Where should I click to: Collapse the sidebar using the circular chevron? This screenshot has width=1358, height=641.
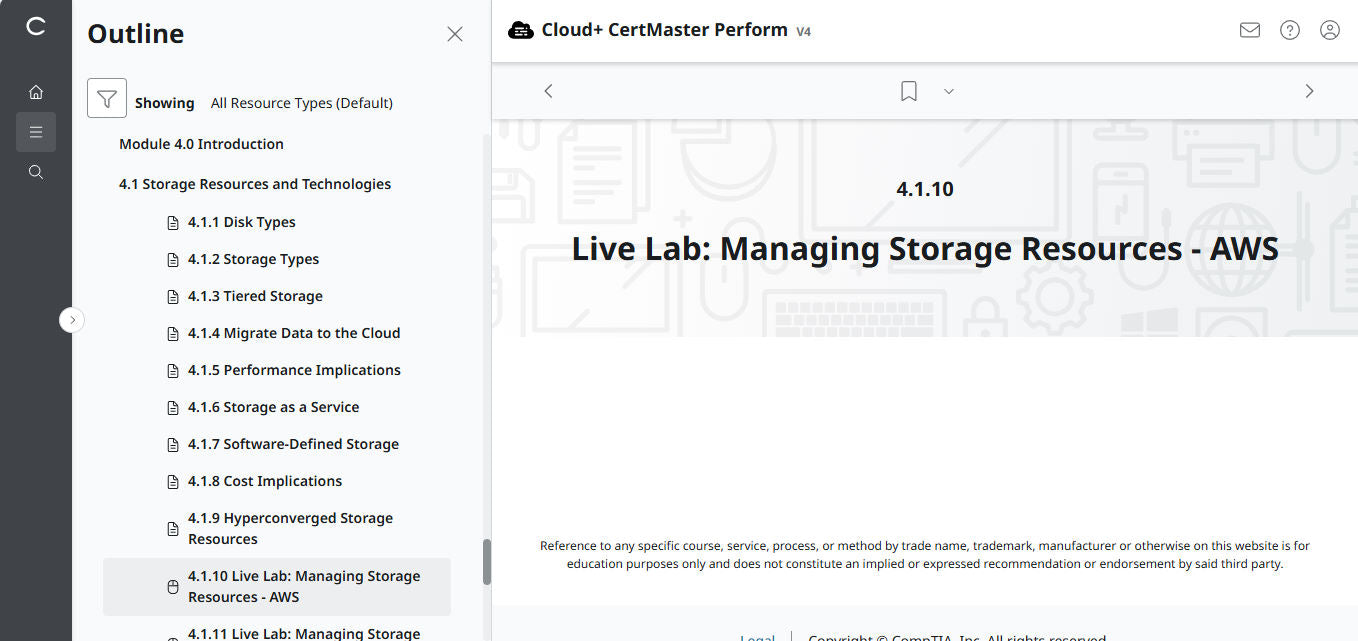point(71,319)
